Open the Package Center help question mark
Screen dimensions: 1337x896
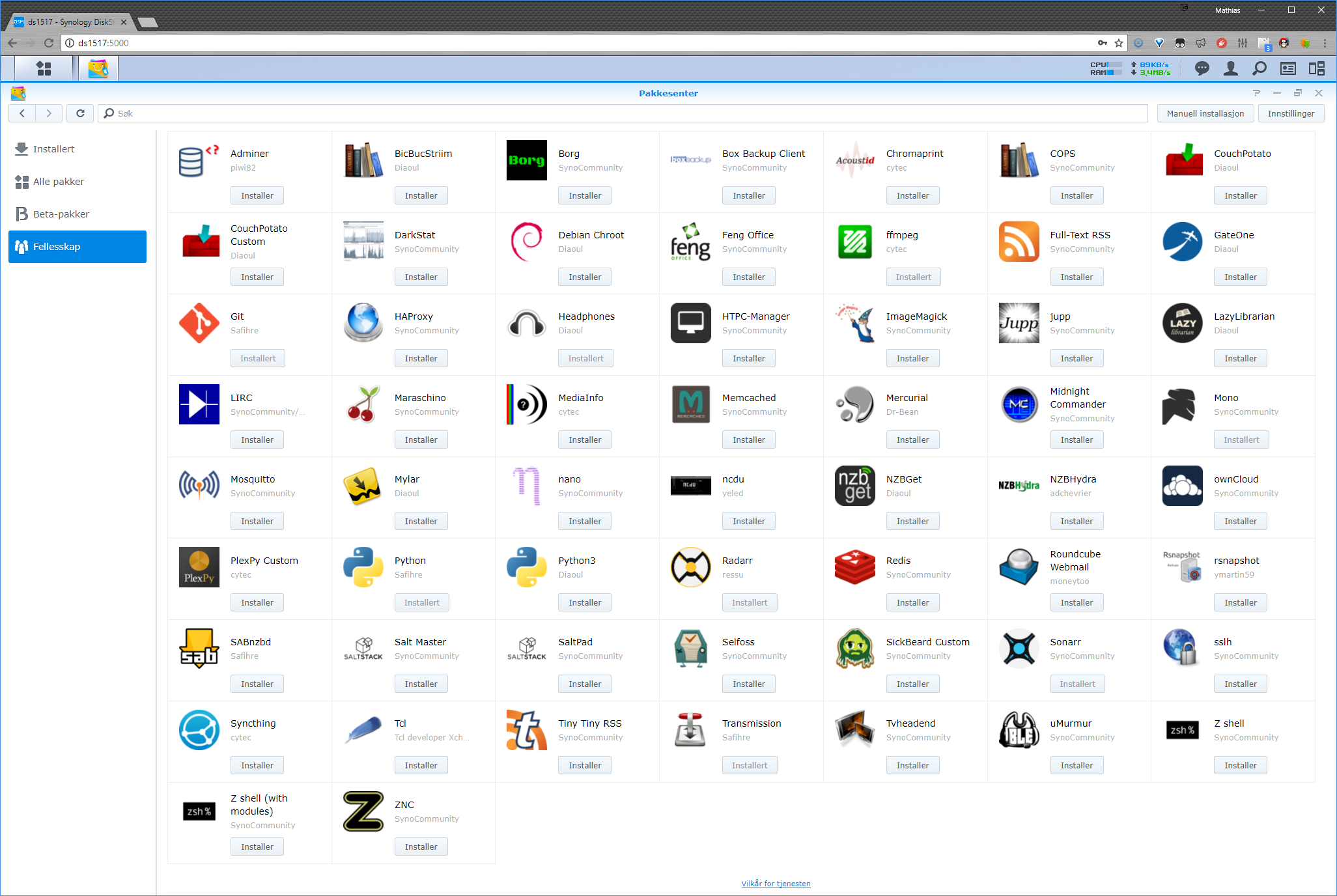point(1256,93)
